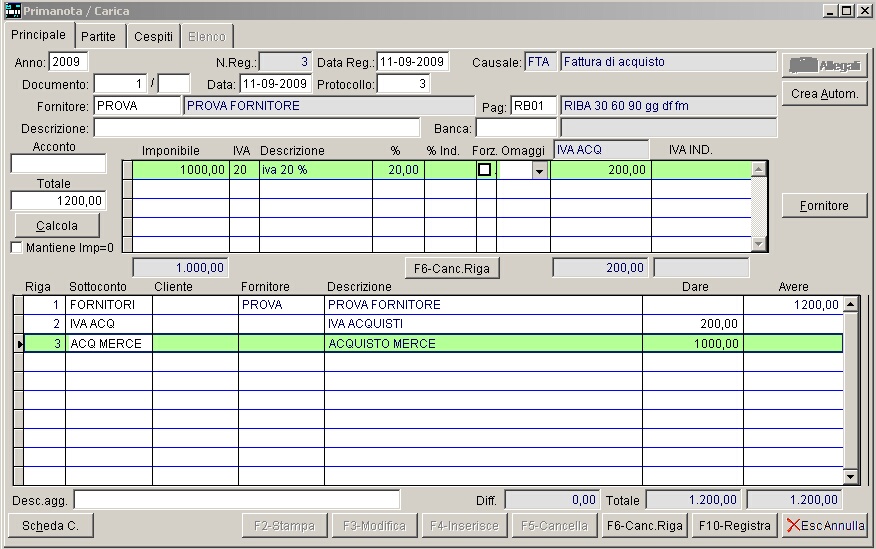The width and height of the screenshot is (876, 549).
Task: Focus the Data field 11-09-2009
Action: pyautogui.click(x=275, y=84)
